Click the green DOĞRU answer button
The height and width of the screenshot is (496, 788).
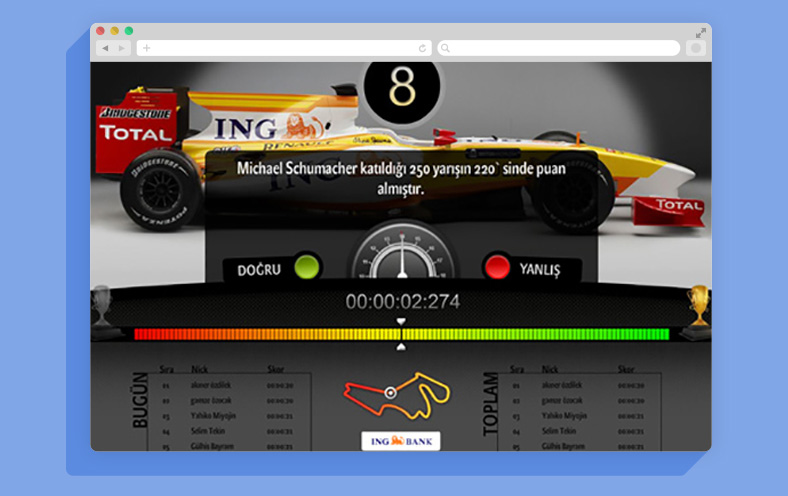tap(305, 268)
